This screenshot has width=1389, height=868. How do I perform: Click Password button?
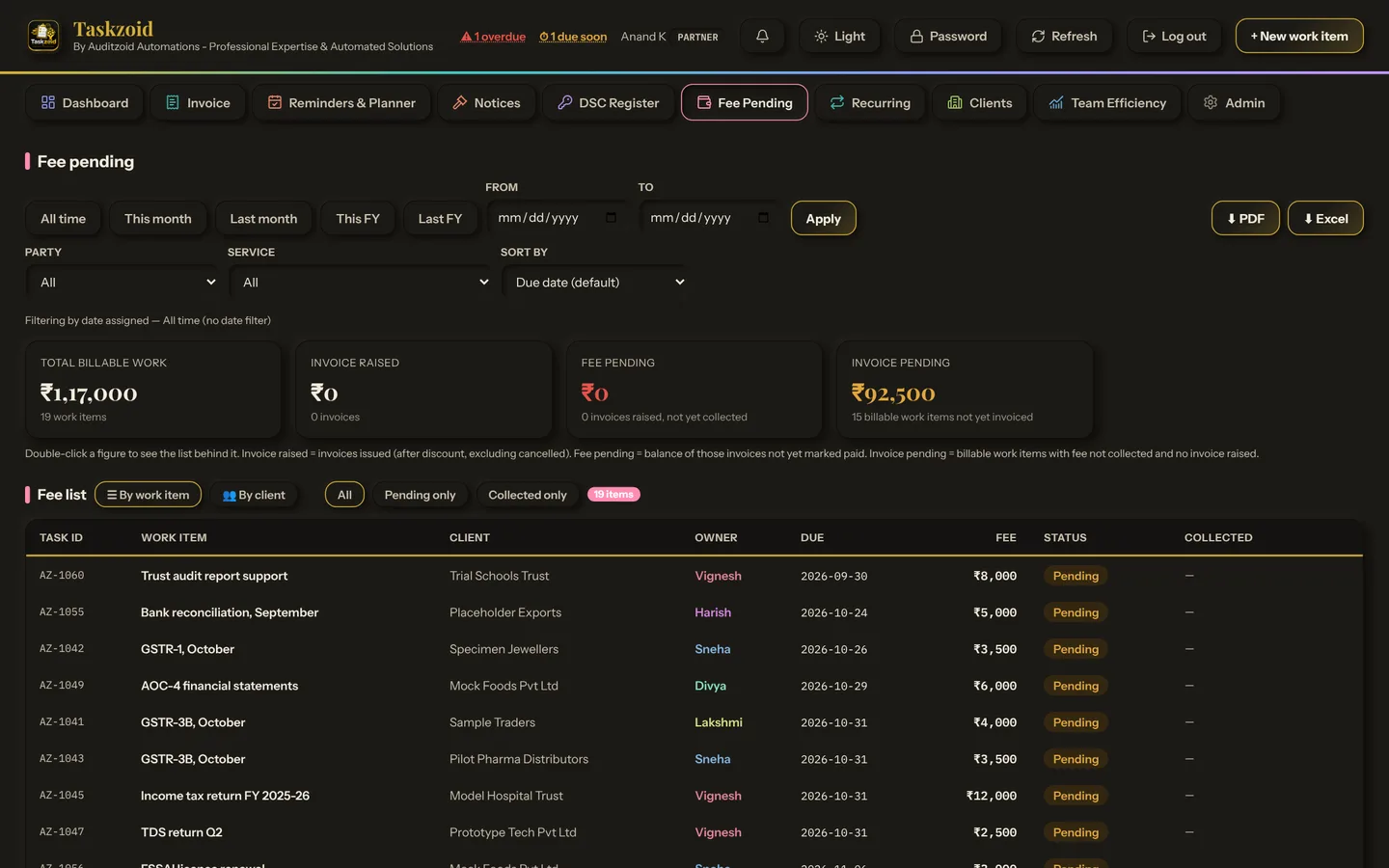click(948, 36)
